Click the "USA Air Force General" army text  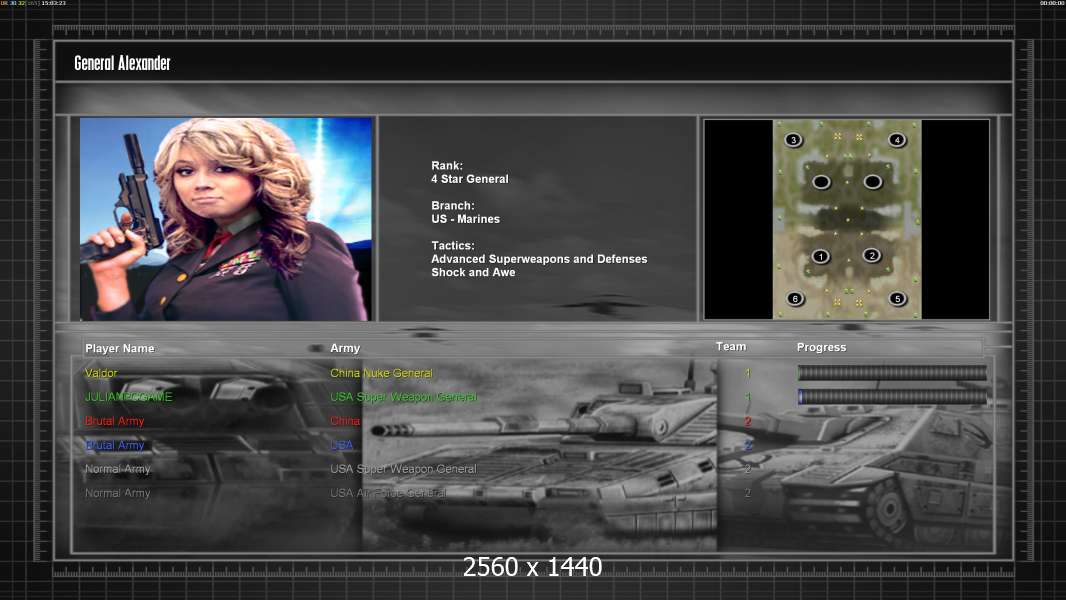click(x=388, y=493)
